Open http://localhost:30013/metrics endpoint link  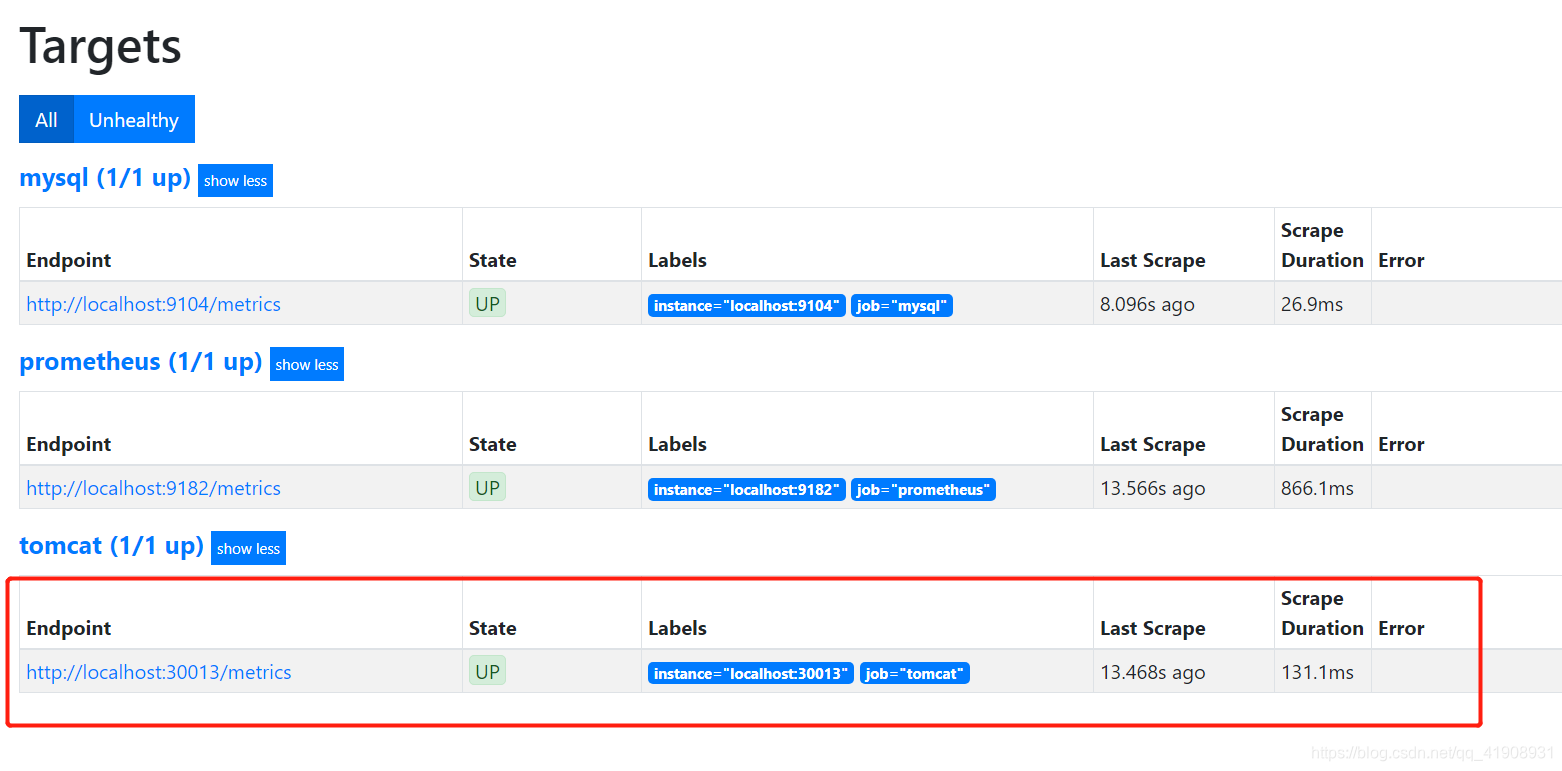(159, 672)
